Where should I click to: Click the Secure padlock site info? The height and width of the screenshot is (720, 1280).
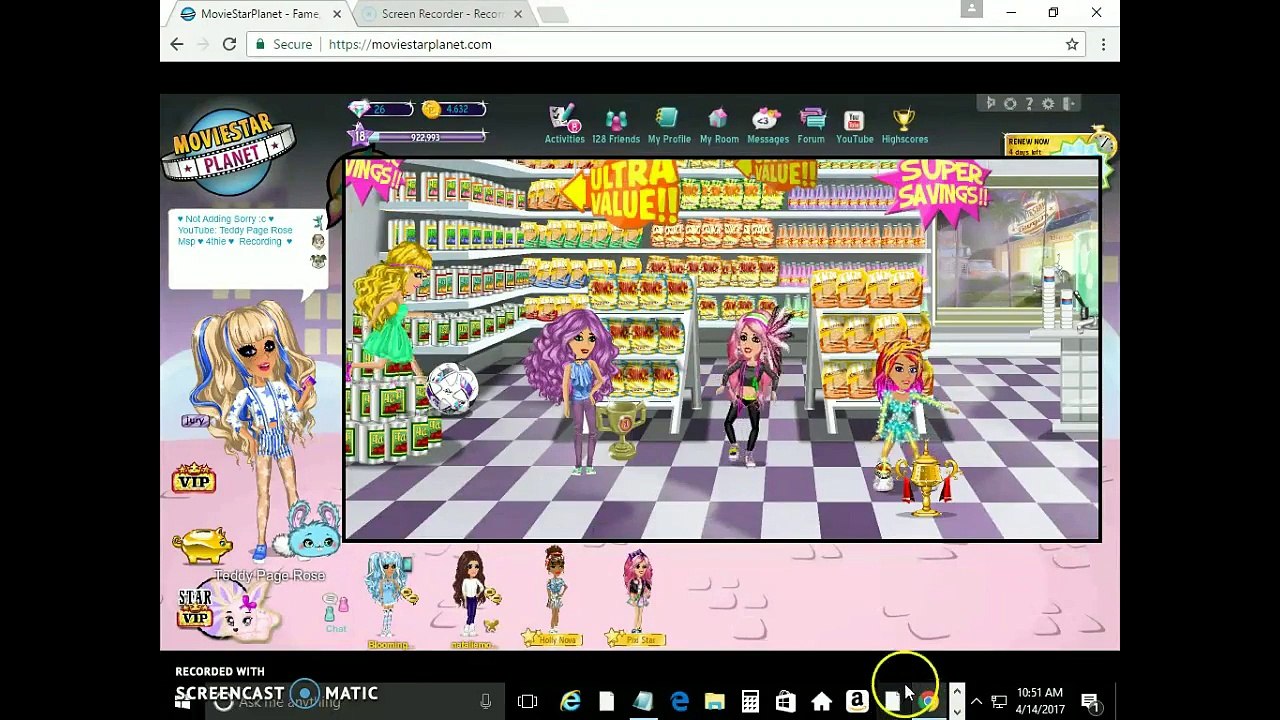coord(284,44)
